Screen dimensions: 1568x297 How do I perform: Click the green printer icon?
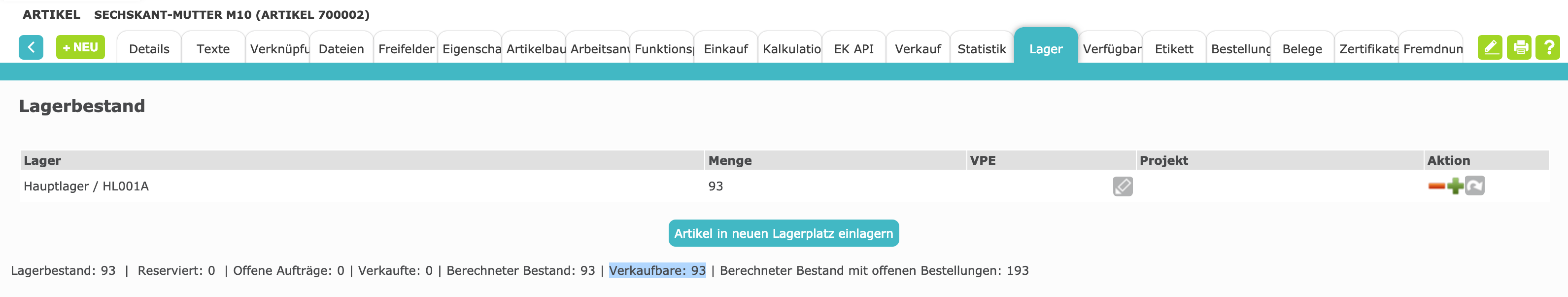coord(1519,47)
